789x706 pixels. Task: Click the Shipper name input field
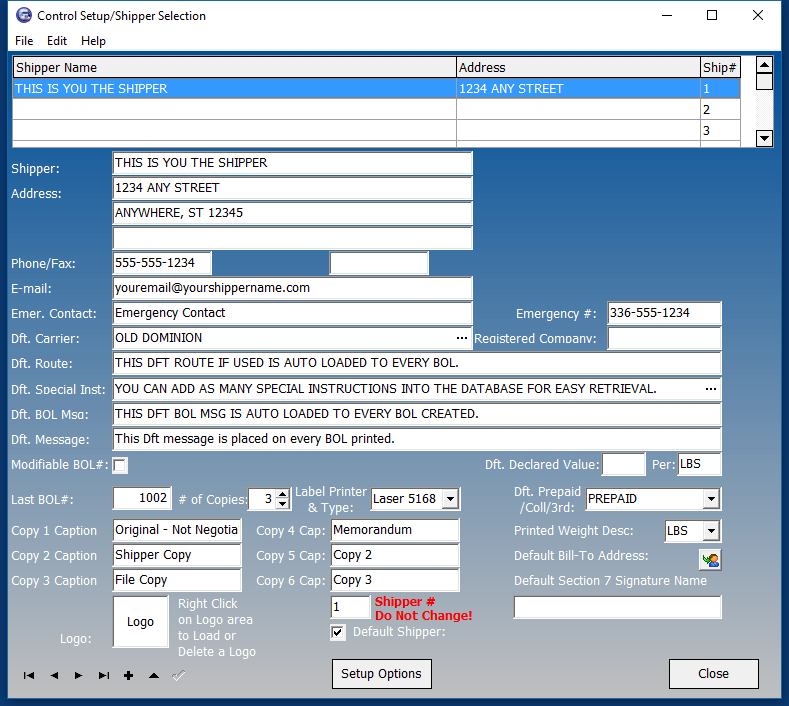pos(292,163)
